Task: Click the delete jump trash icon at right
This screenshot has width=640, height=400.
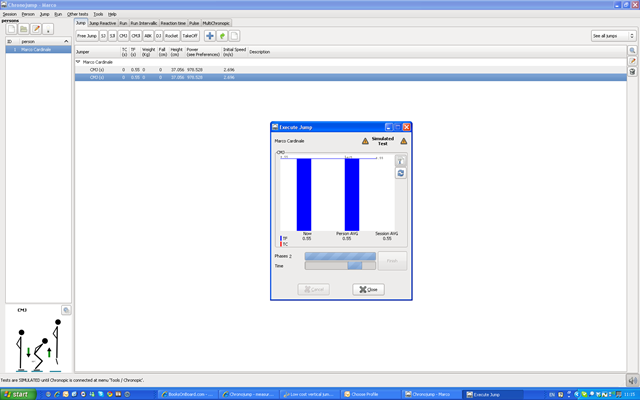Action: (x=632, y=71)
